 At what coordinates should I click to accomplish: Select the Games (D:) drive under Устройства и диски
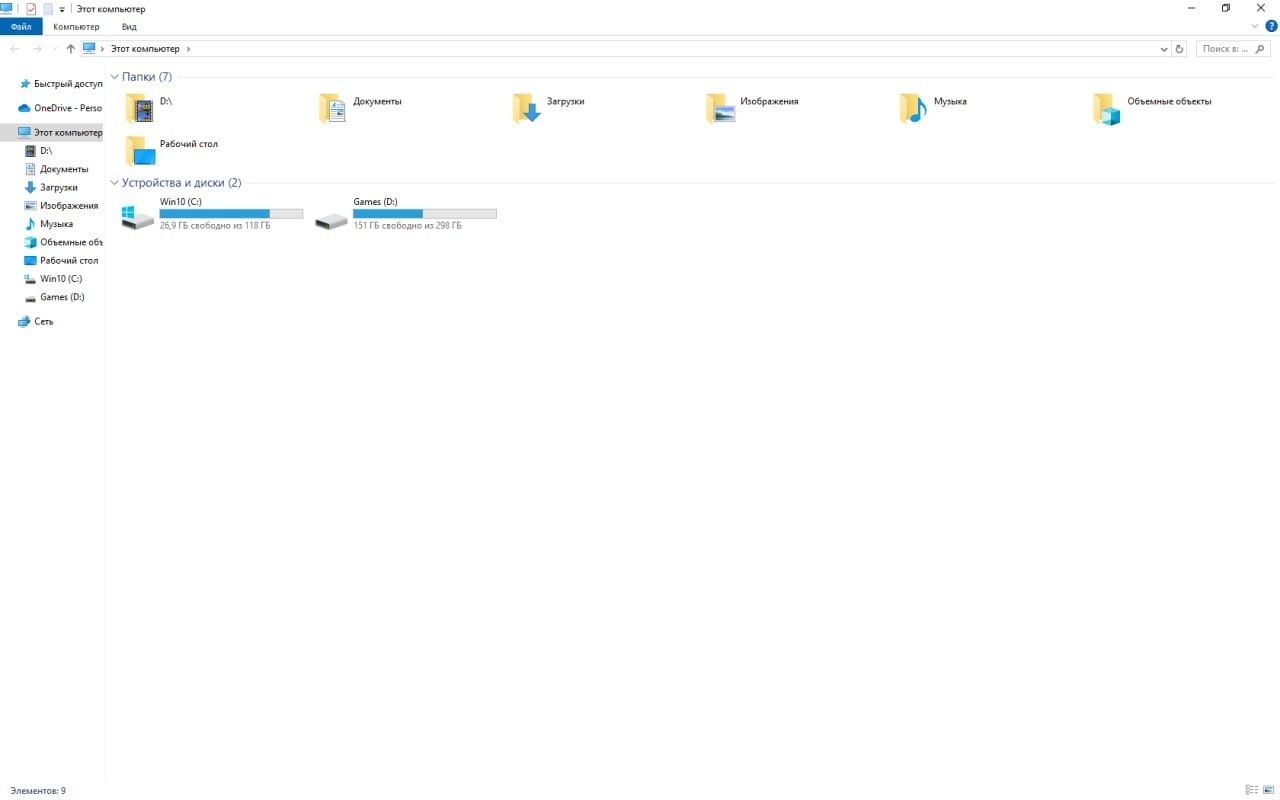pos(405,213)
